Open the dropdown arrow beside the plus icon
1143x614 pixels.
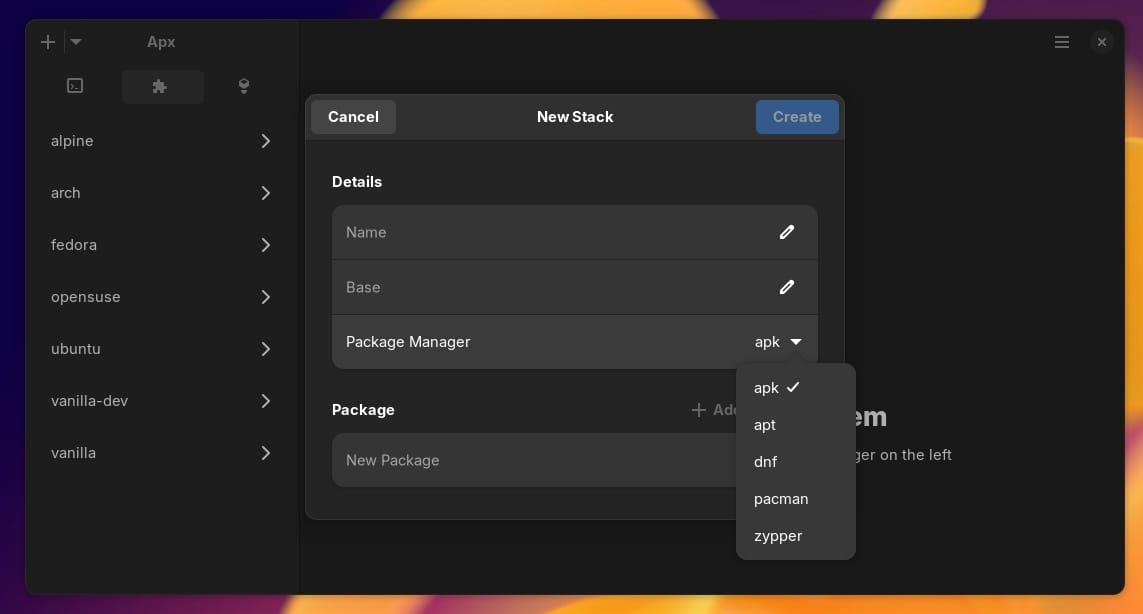[76, 42]
